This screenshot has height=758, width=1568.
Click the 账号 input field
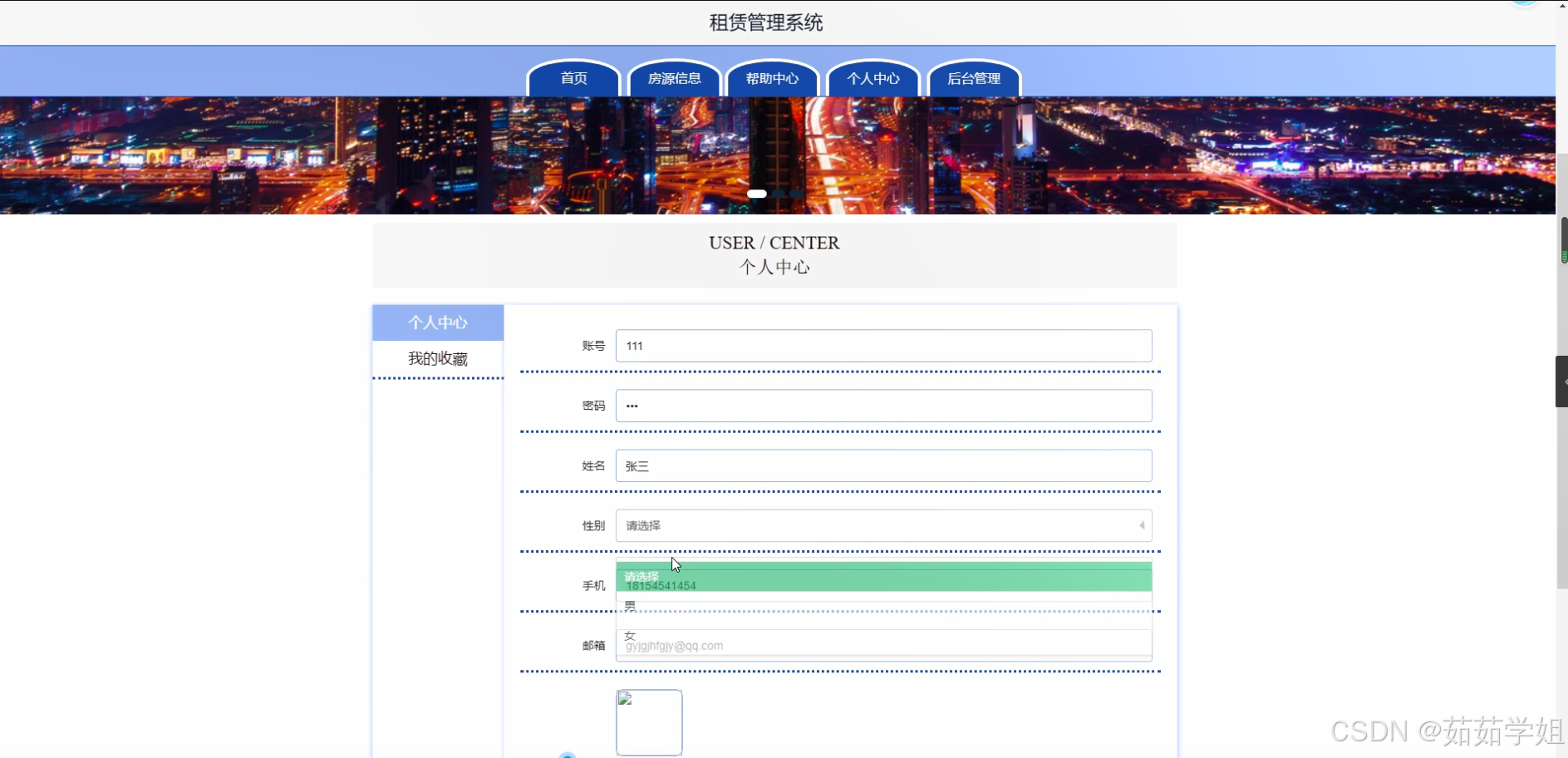883,346
